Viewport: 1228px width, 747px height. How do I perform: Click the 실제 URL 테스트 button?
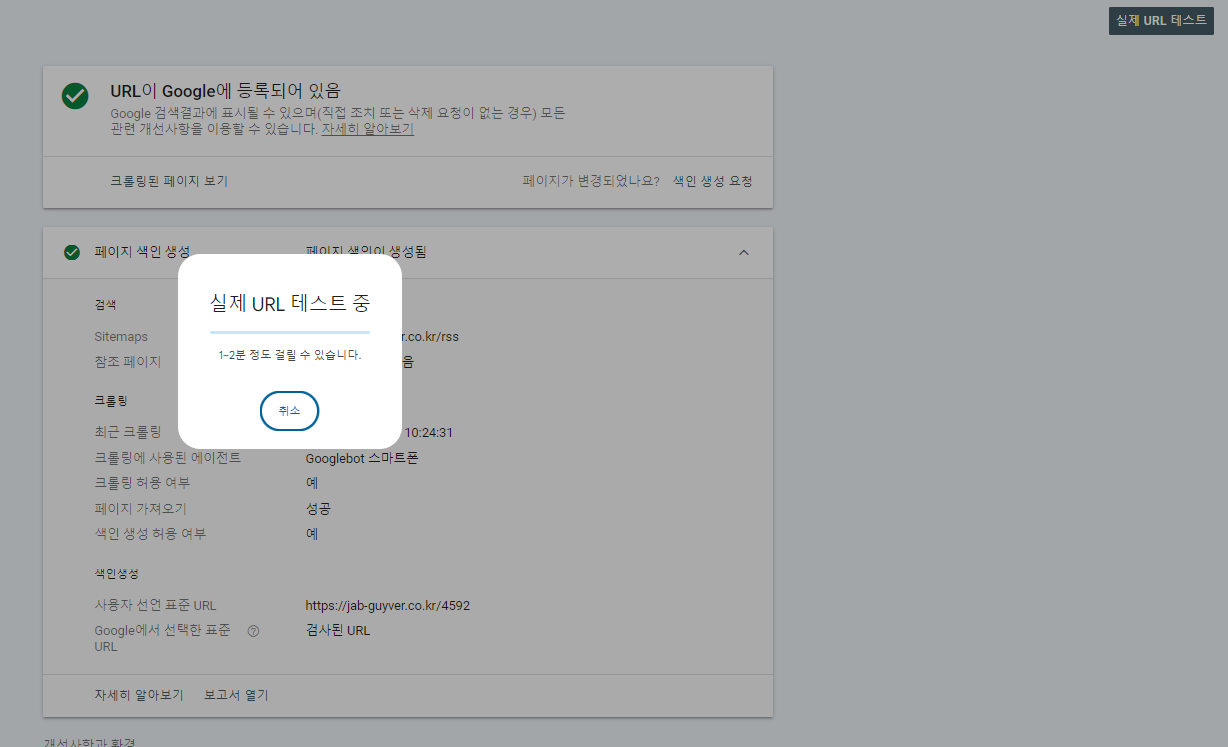(1161, 20)
